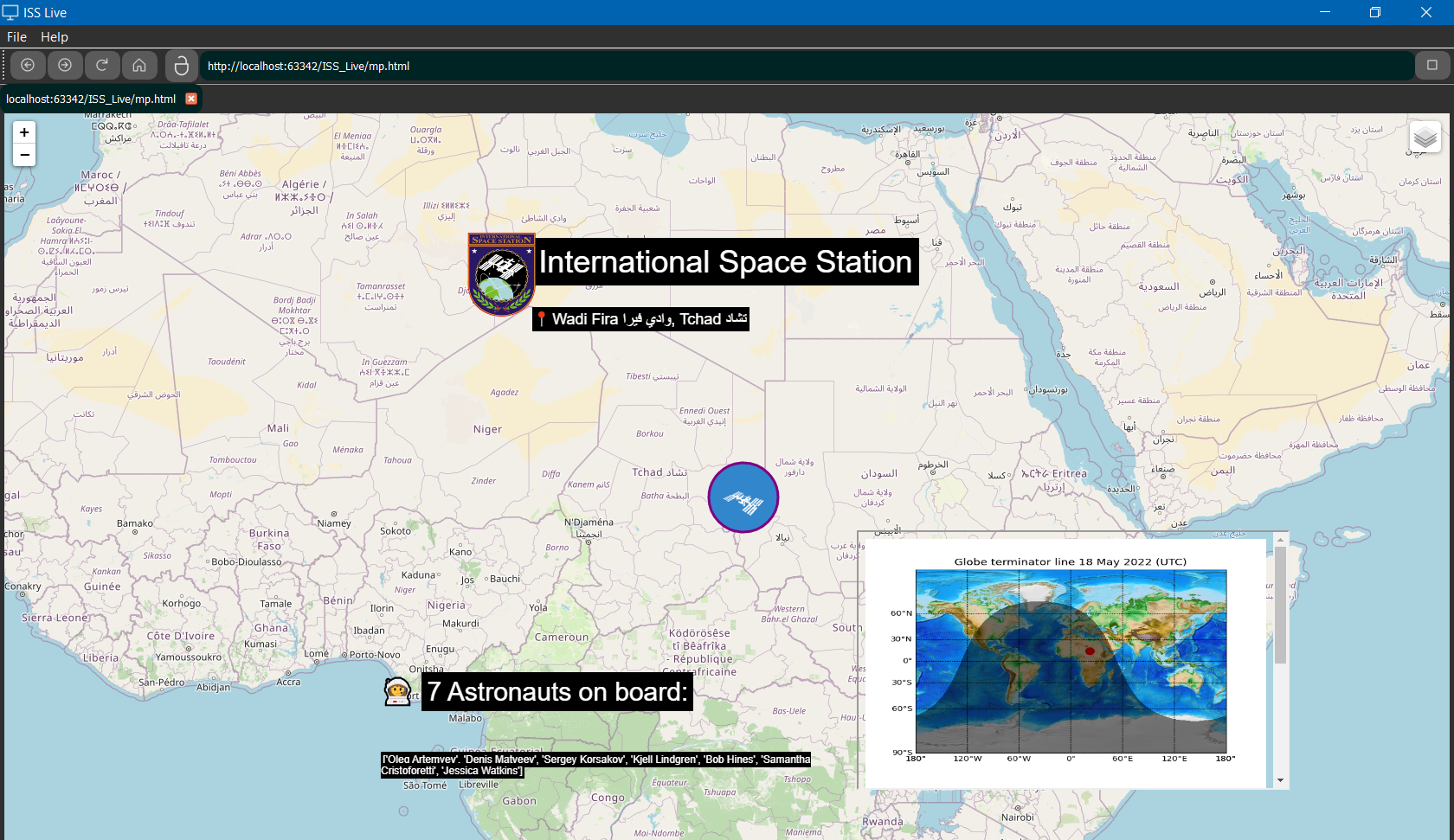Click the Burkina Faso country label
The image size is (1454, 840).
coord(269,540)
